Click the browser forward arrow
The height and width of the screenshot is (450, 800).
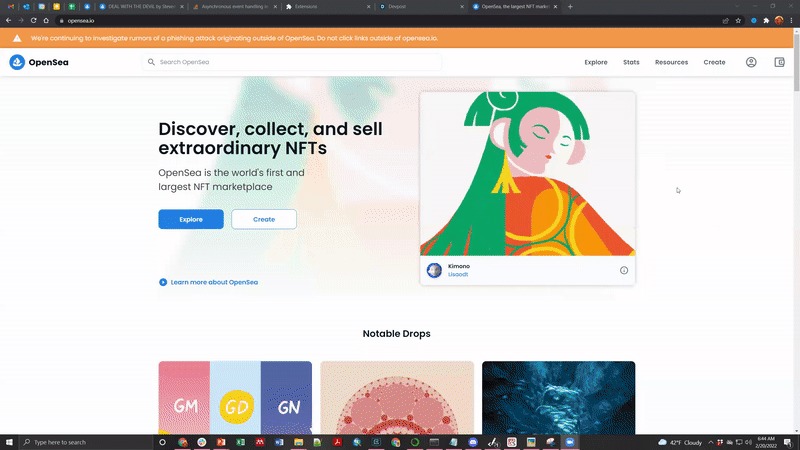pyautogui.click(x=21, y=20)
